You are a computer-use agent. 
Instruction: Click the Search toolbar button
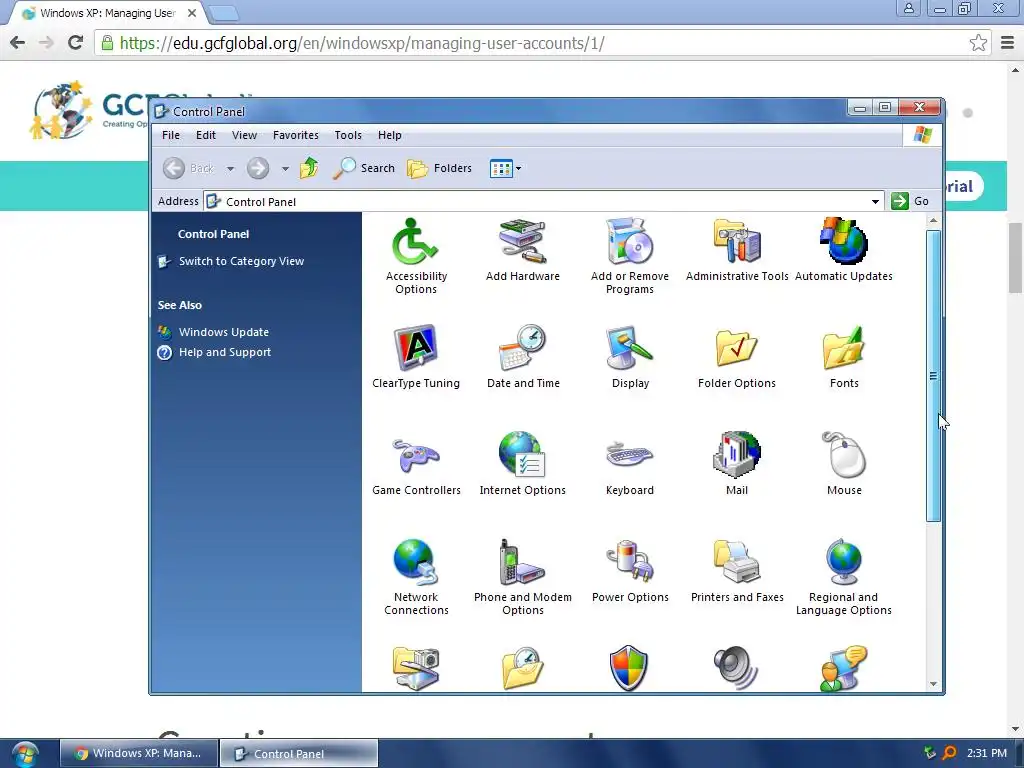click(x=364, y=168)
